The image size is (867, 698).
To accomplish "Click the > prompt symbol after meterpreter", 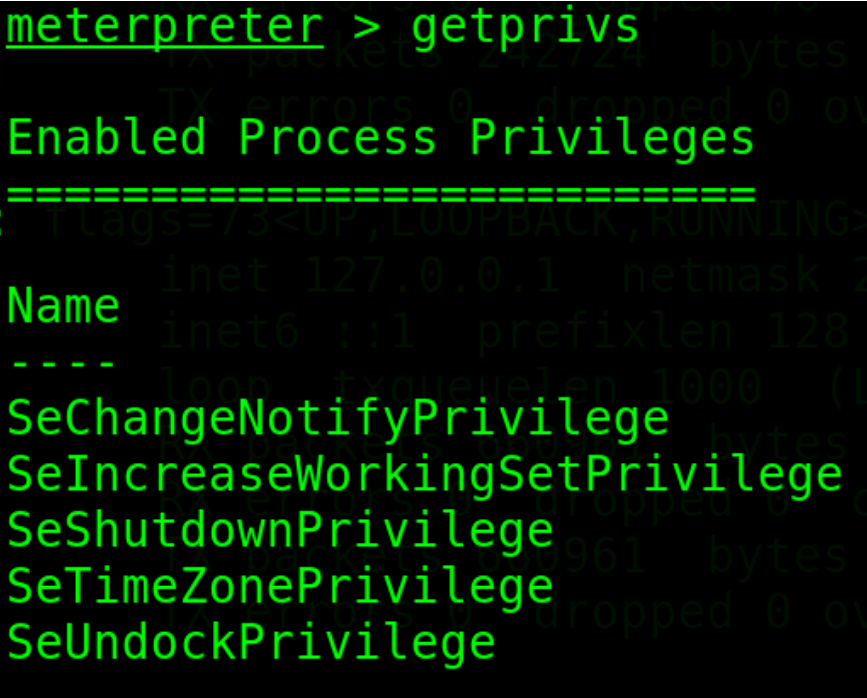I will [367, 27].
